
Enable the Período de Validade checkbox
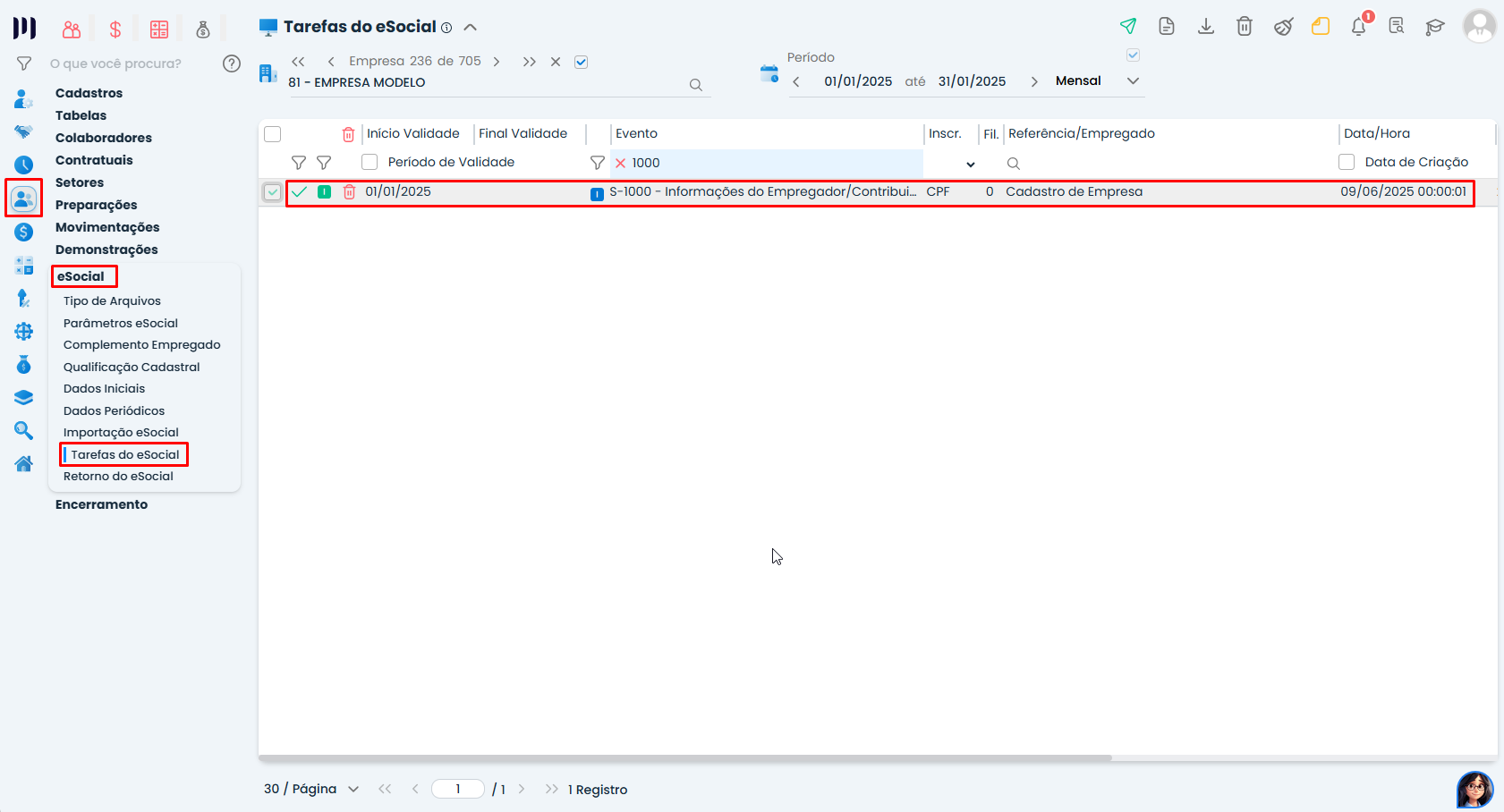(370, 162)
